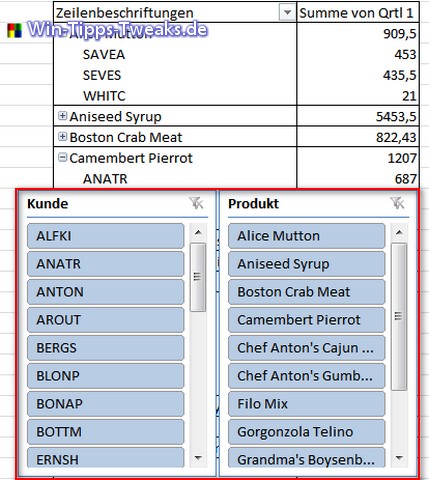Expand the Boston Crab Meat pivot row
The image size is (429, 480).
62,136
